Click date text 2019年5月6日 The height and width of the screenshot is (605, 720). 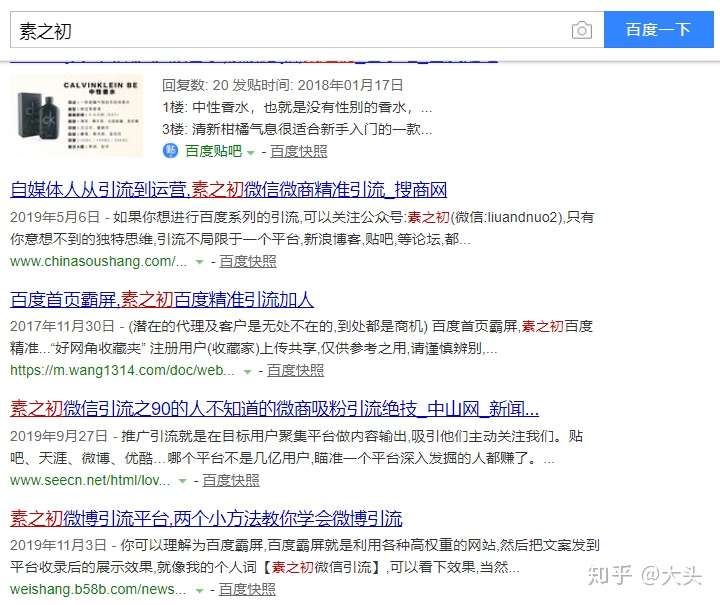pyautogui.click(x=55, y=217)
